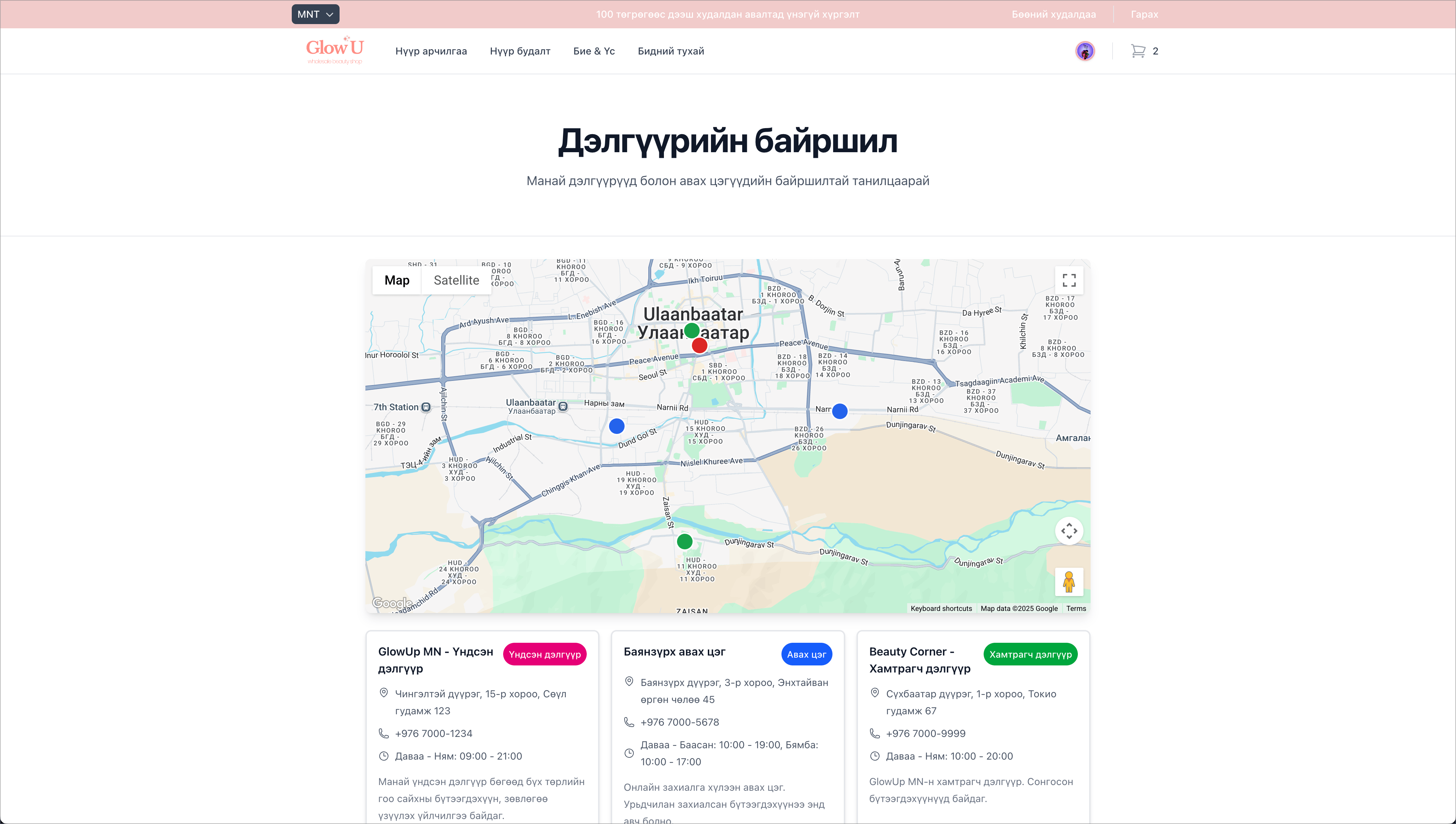The width and height of the screenshot is (1456, 824).
Task: Click the green marker near Zaisan St
Action: tap(684, 542)
